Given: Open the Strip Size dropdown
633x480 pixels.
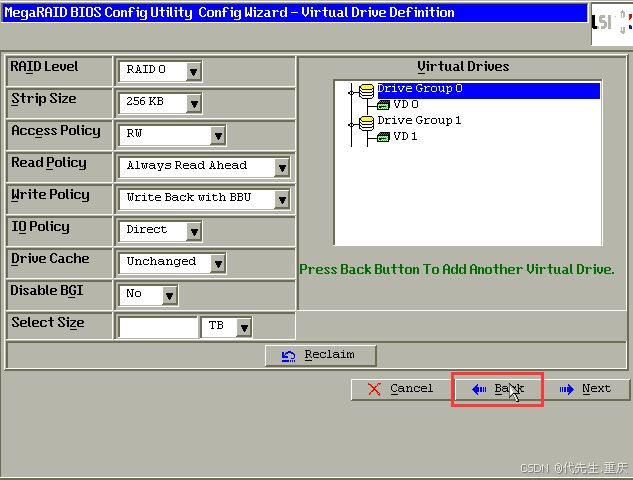Looking at the screenshot, I should coord(161,103).
